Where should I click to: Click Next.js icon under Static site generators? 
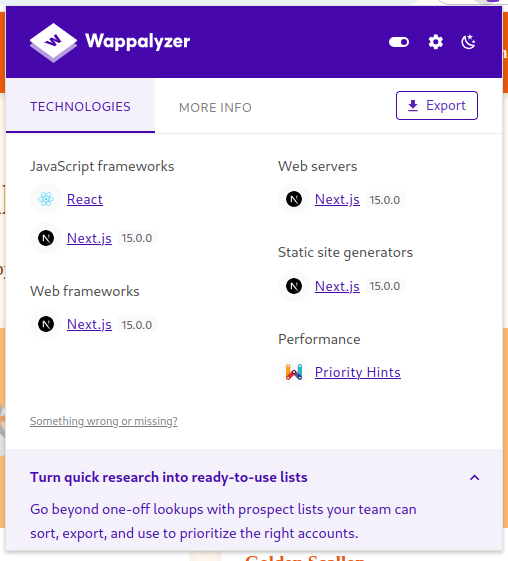pyautogui.click(x=294, y=286)
